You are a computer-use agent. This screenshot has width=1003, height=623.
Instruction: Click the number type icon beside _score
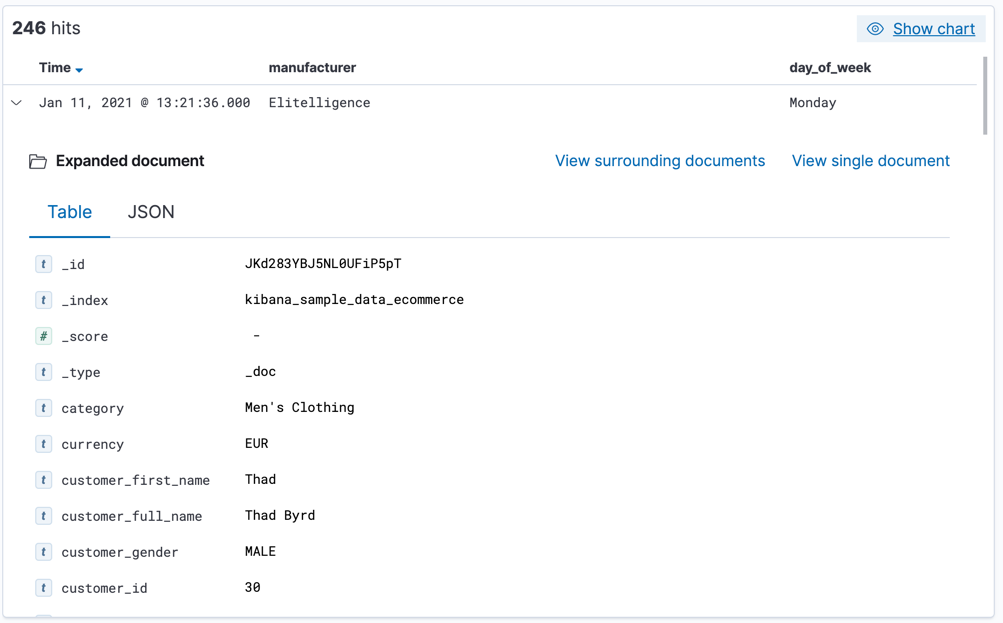point(43,336)
